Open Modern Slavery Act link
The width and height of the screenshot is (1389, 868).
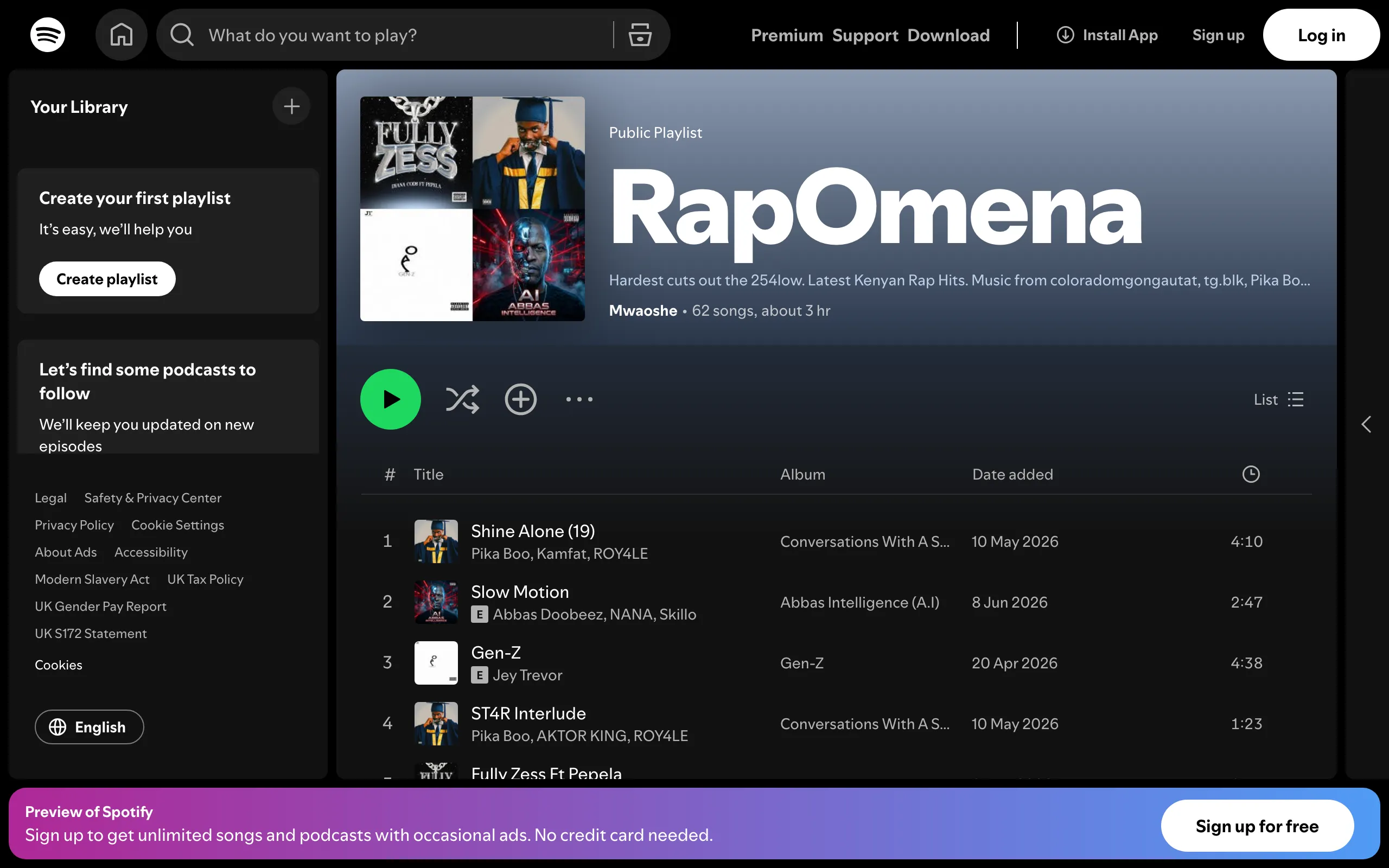[92, 579]
